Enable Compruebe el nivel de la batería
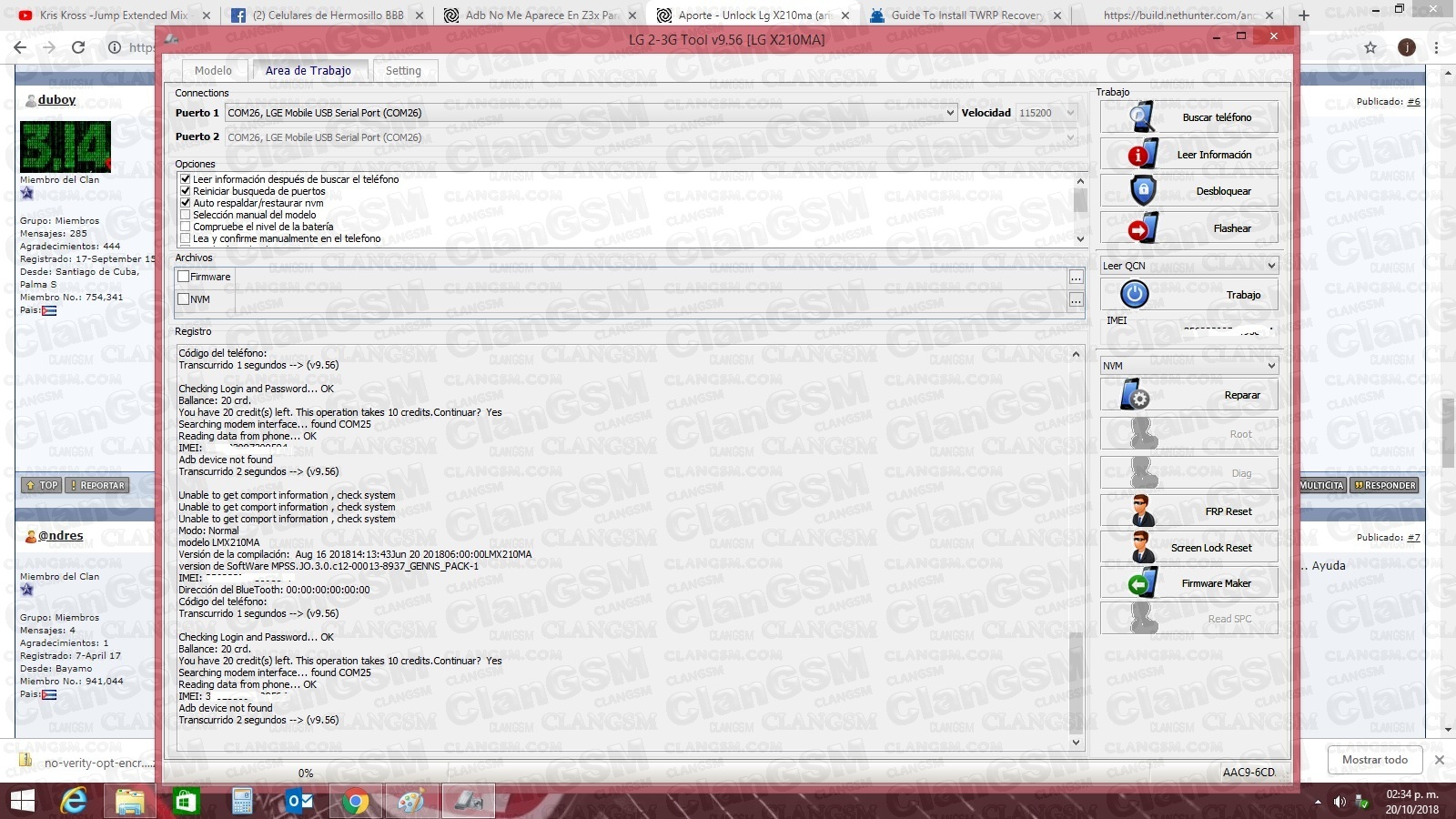The image size is (1456, 819). click(186, 227)
